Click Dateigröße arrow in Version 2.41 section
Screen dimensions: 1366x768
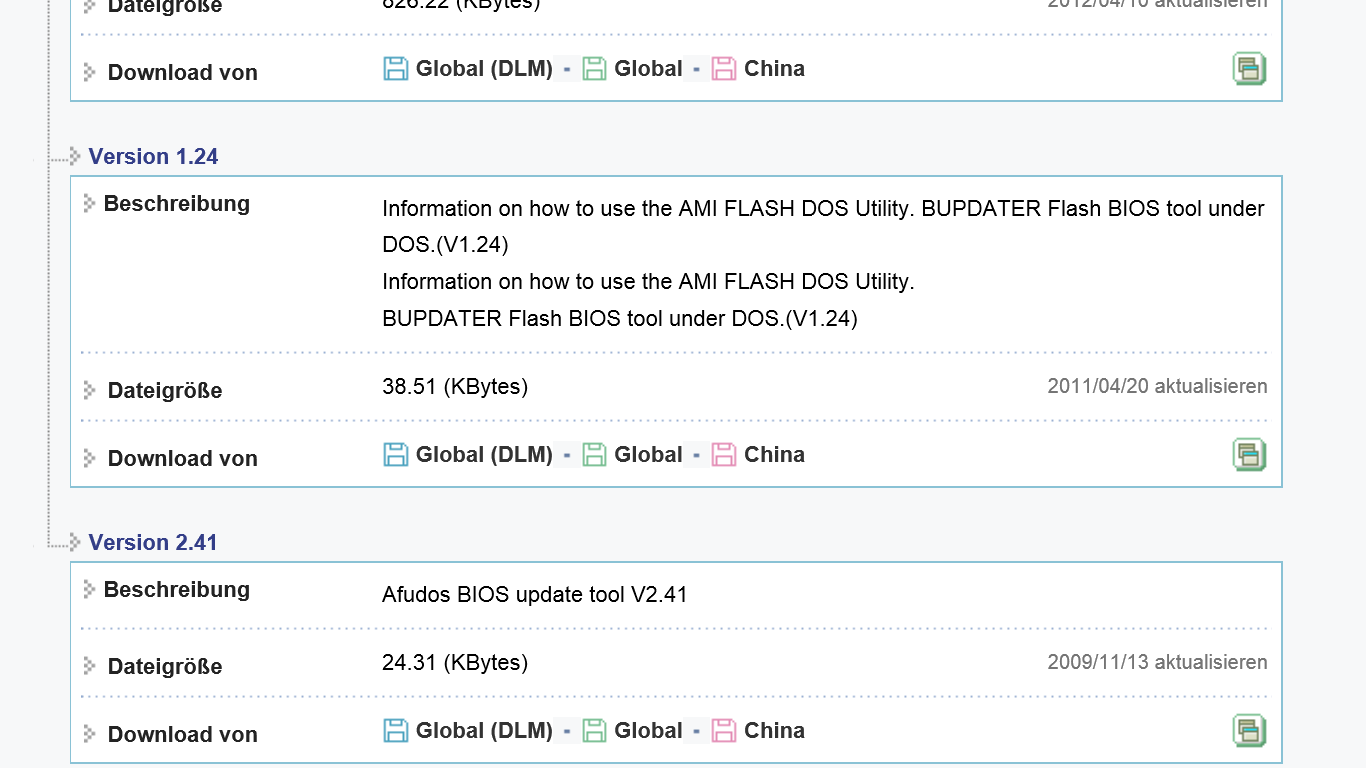(89, 666)
